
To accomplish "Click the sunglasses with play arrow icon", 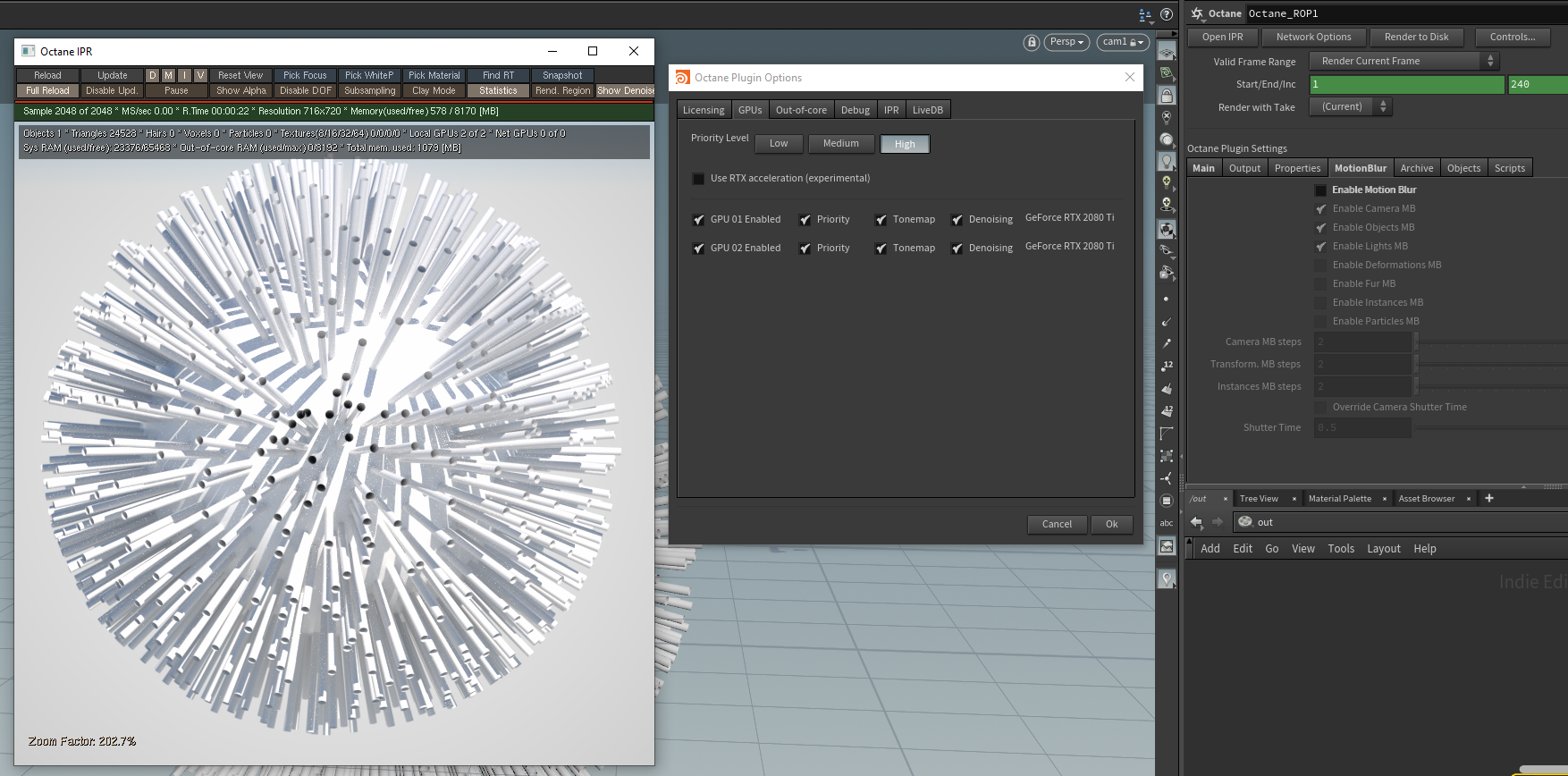I will tap(1167, 273).
